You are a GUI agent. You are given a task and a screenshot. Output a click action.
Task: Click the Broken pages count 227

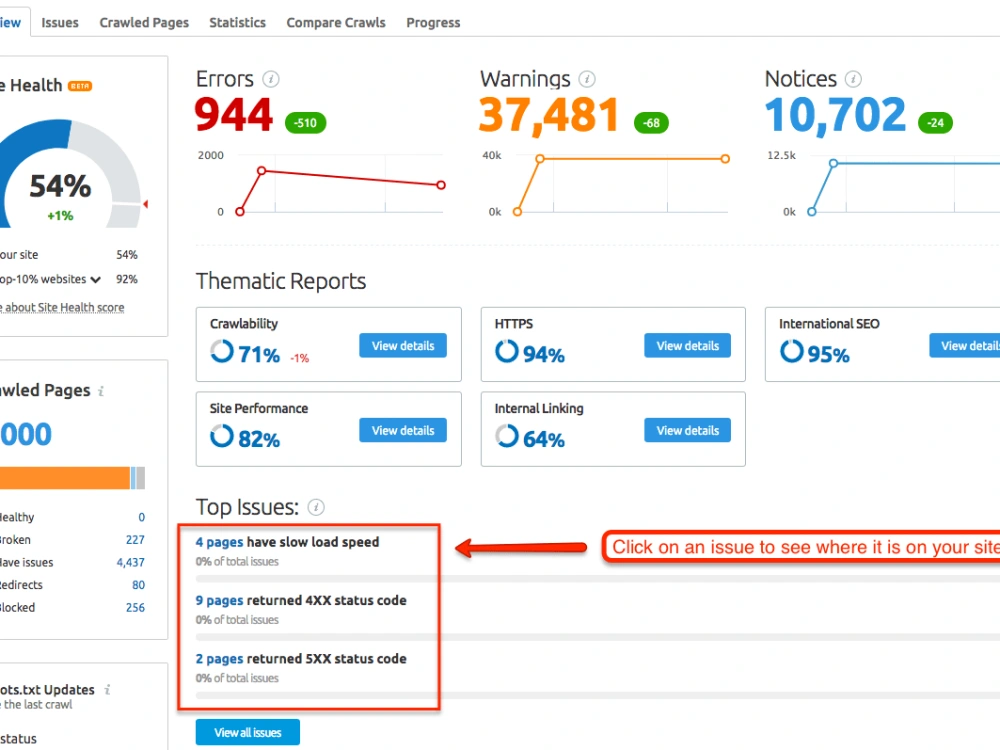click(x=135, y=540)
